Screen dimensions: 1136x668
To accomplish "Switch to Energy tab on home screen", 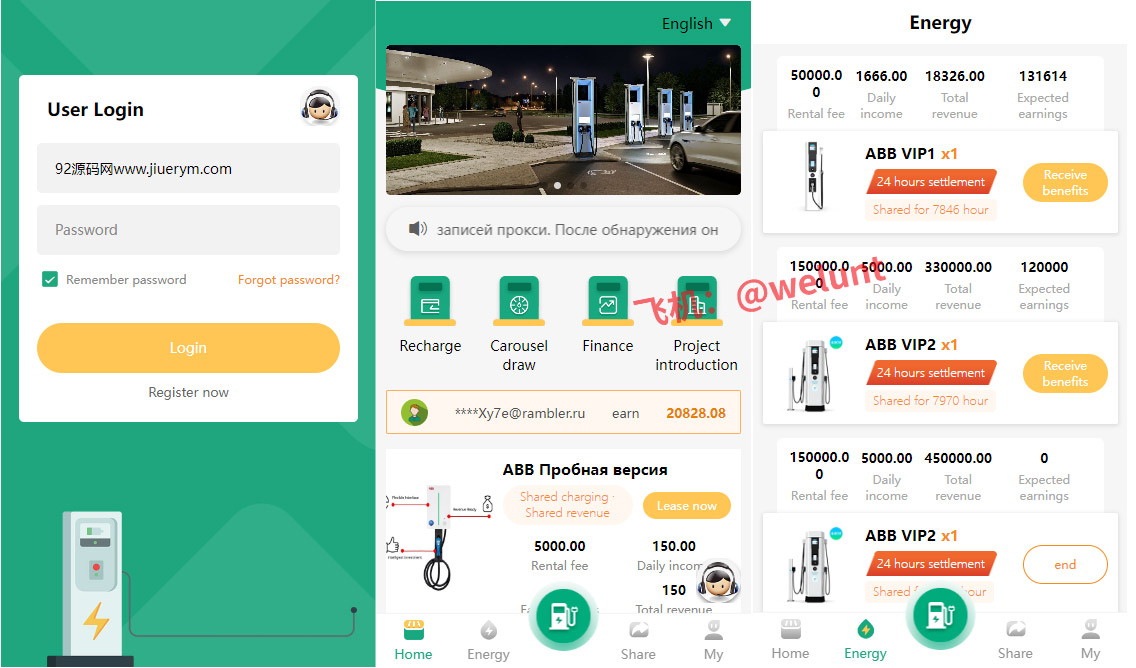I will click(x=488, y=640).
